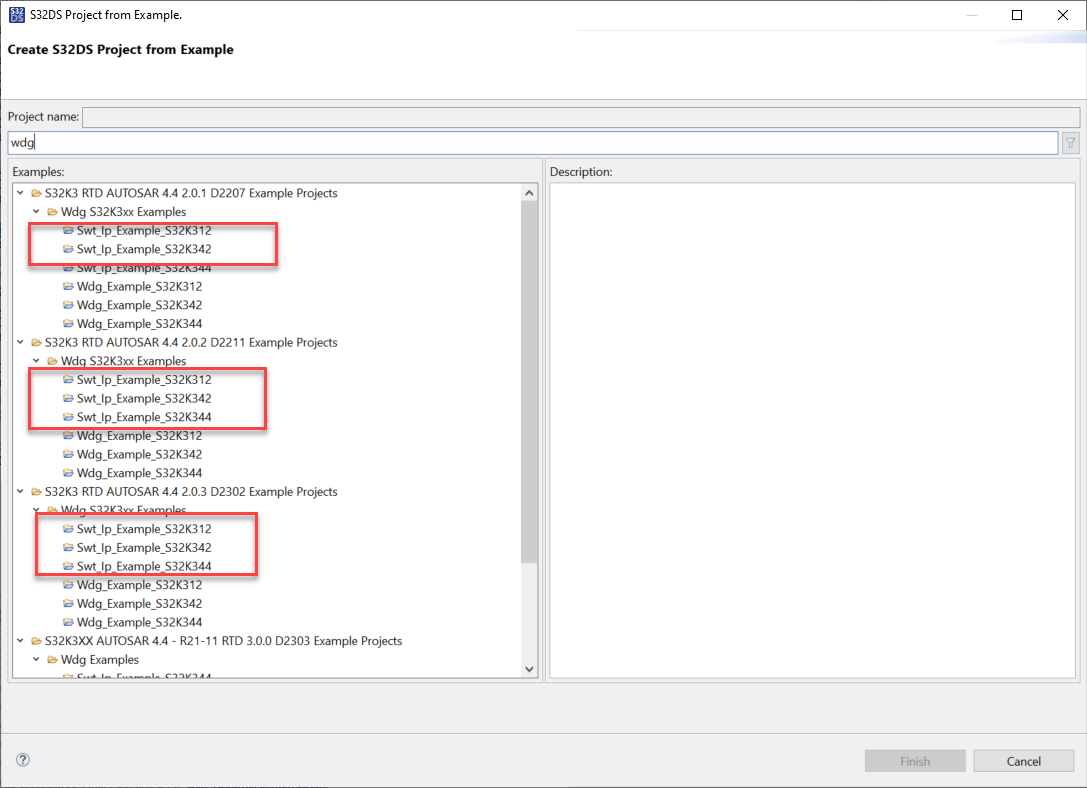Click the filter funnel icon beside search field
The width and height of the screenshot is (1087, 788).
[x=1070, y=143]
